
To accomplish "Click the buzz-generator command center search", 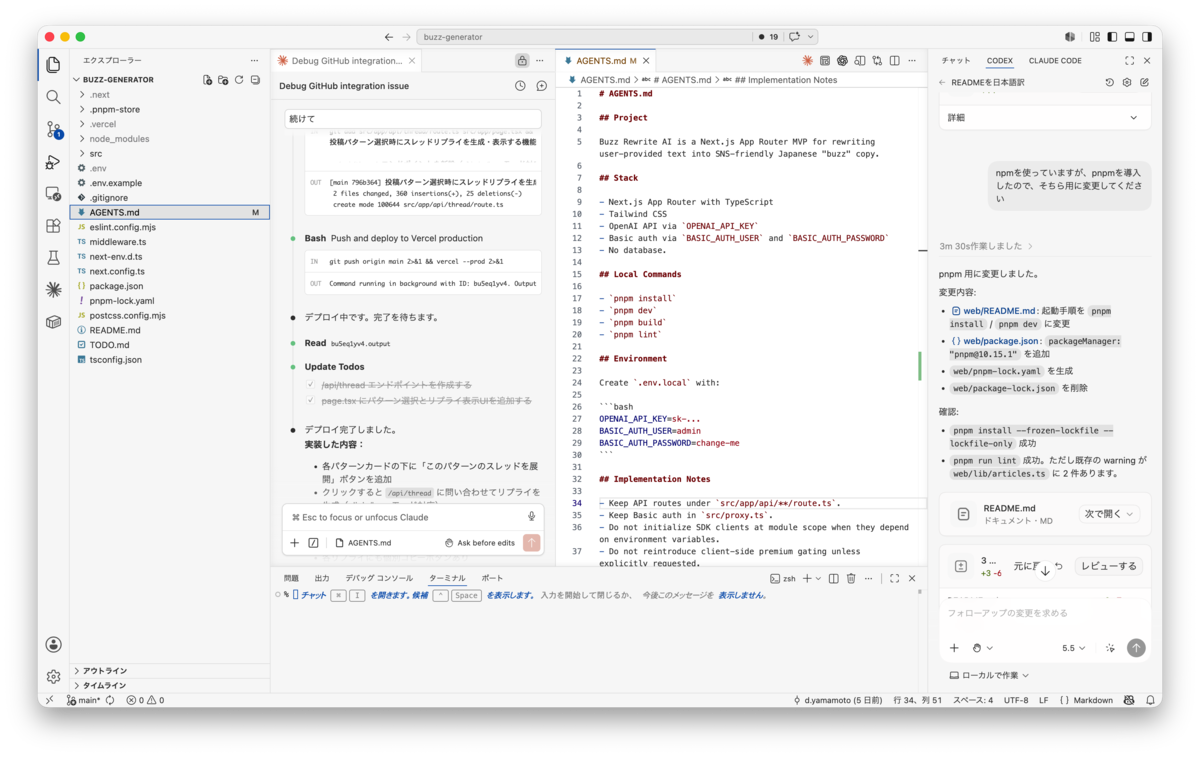I will coord(584,37).
